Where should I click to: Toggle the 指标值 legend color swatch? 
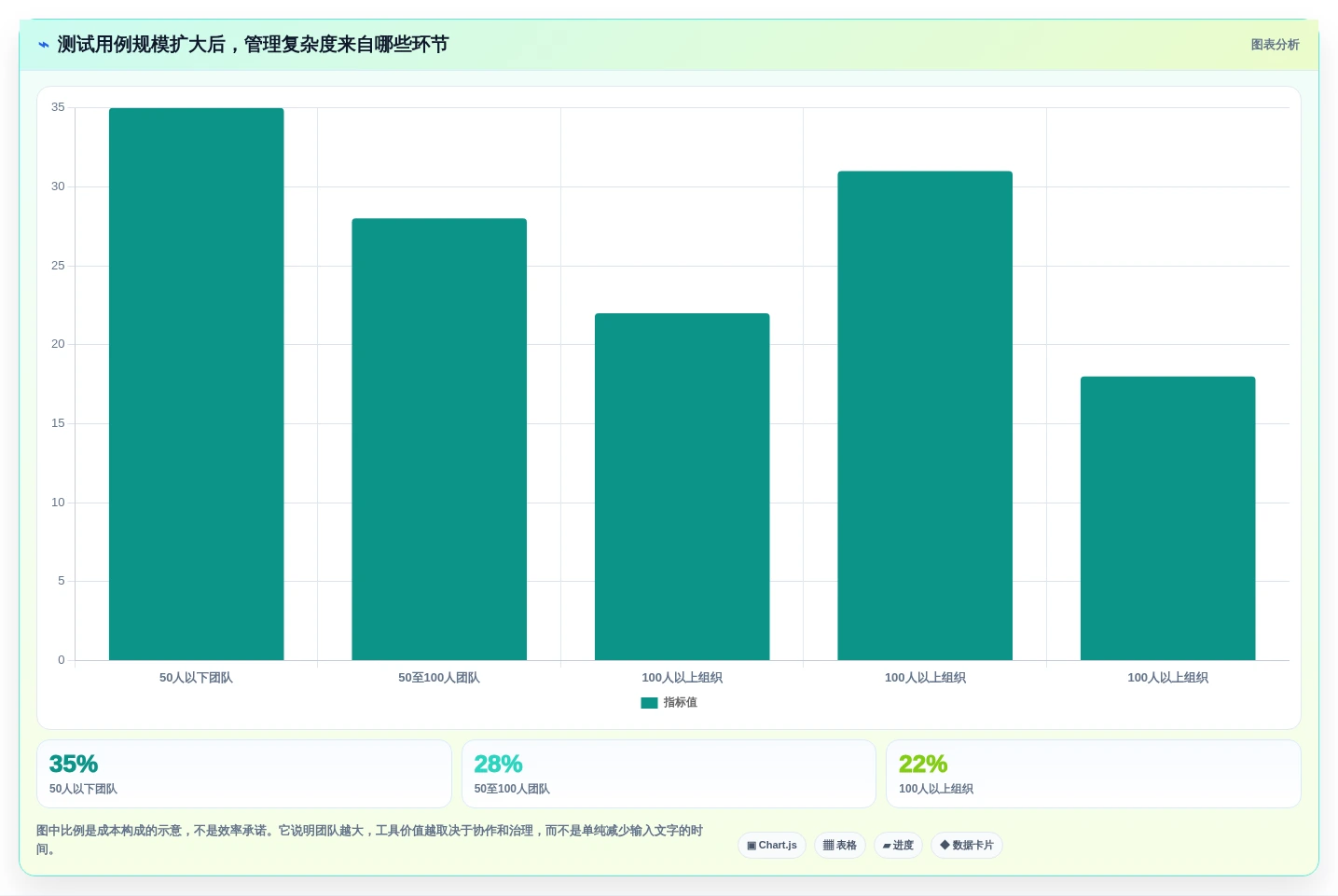(x=649, y=703)
